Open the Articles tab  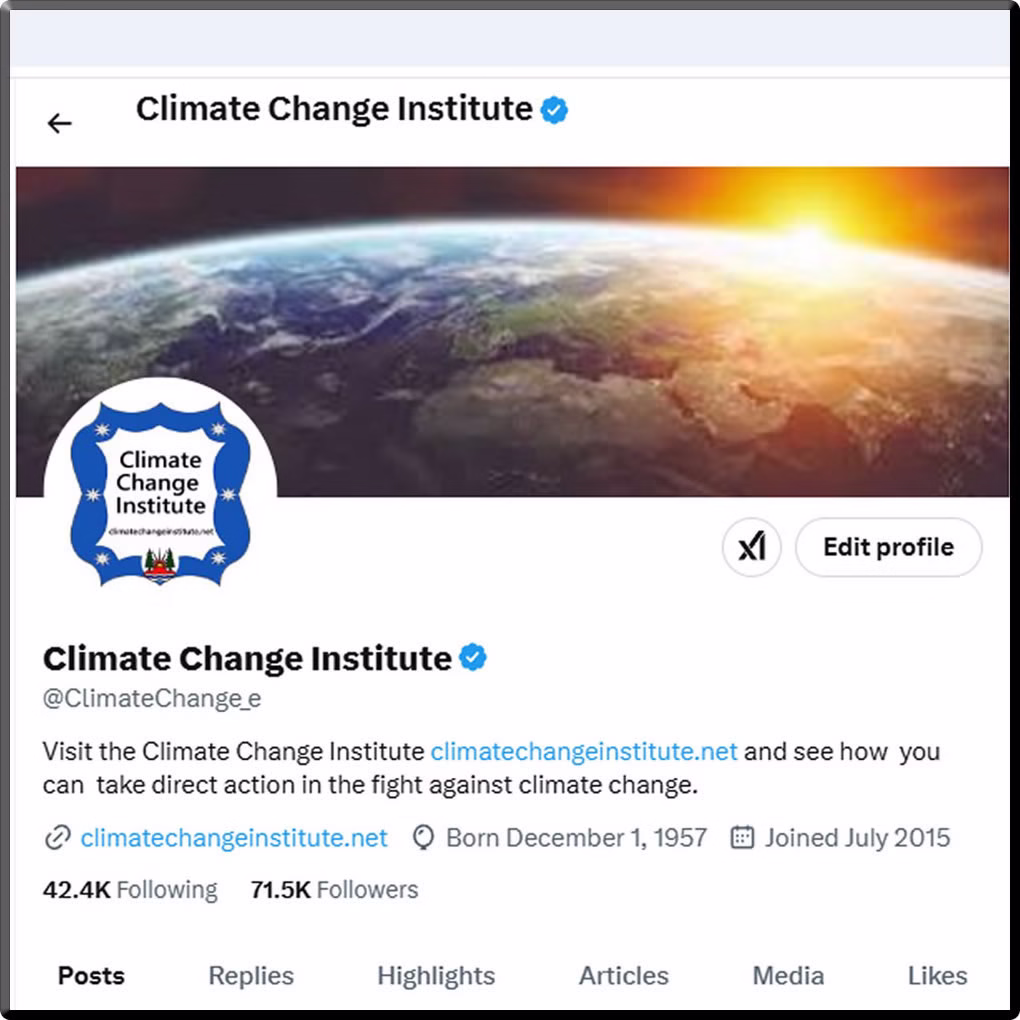point(624,976)
